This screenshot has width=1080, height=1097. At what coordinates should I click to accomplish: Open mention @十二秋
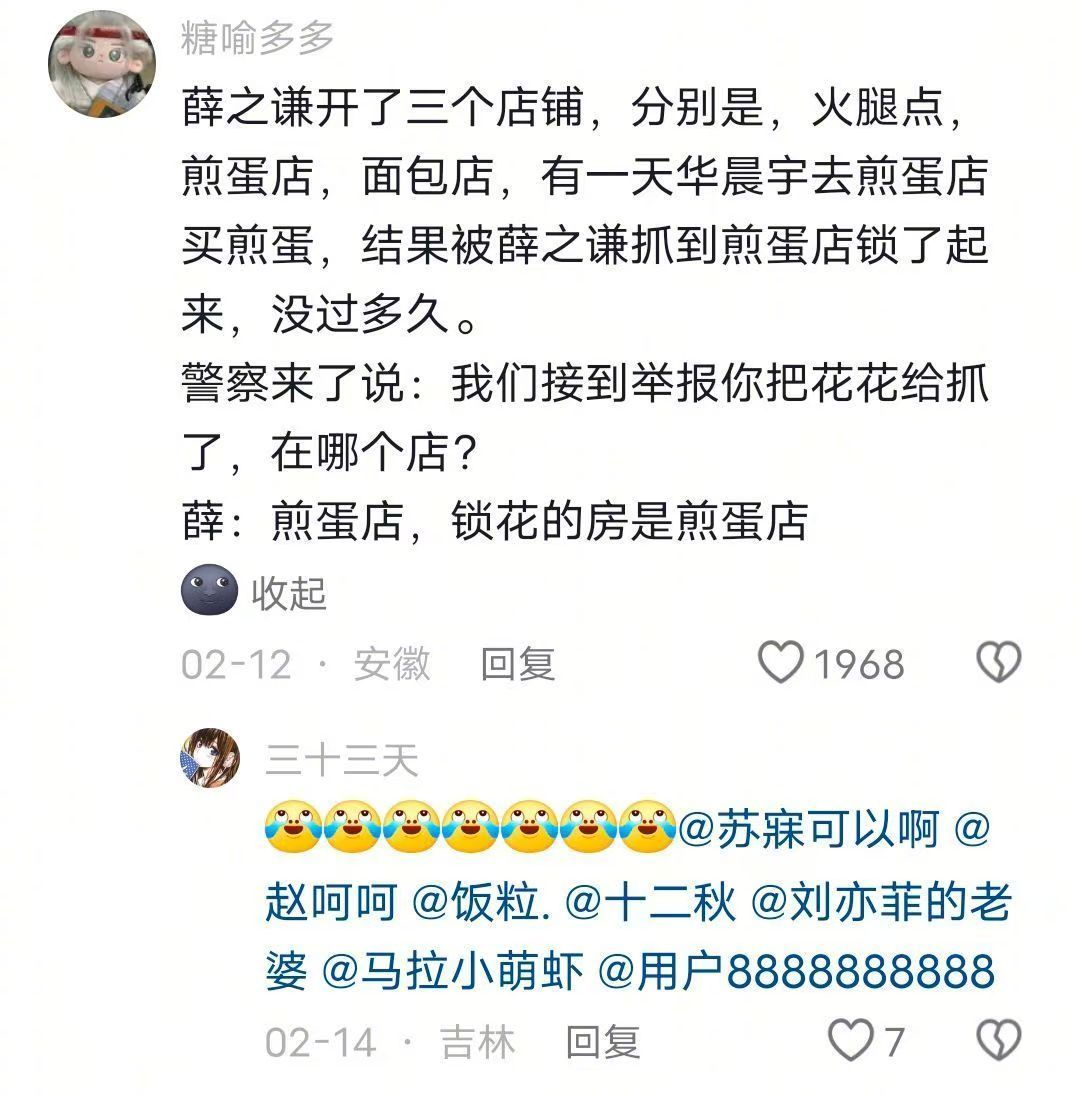click(x=651, y=902)
